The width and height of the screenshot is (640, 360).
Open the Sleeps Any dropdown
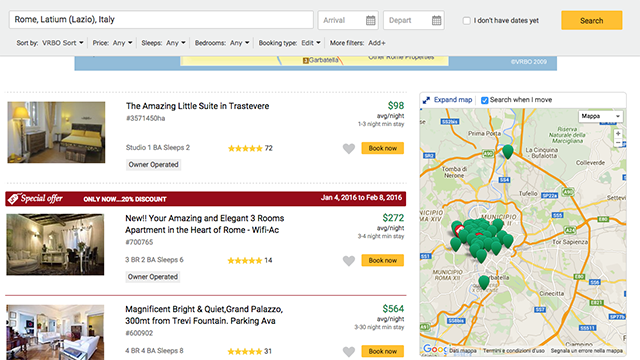click(x=176, y=43)
